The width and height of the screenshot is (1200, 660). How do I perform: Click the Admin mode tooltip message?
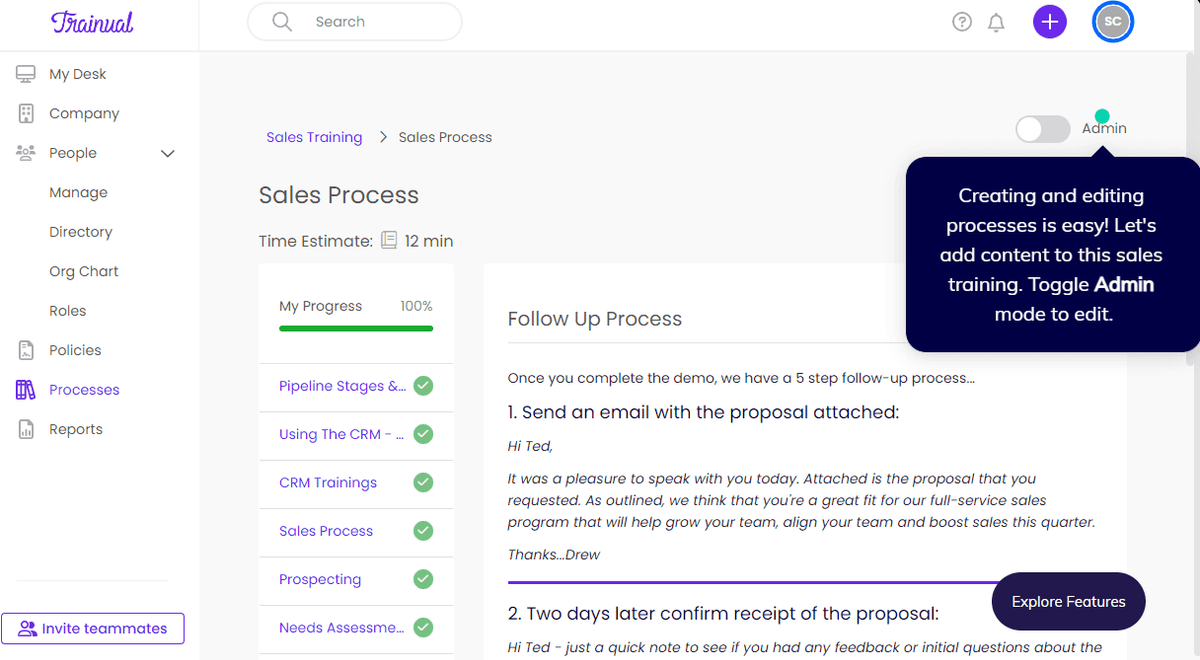pyautogui.click(x=1051, y=255)
